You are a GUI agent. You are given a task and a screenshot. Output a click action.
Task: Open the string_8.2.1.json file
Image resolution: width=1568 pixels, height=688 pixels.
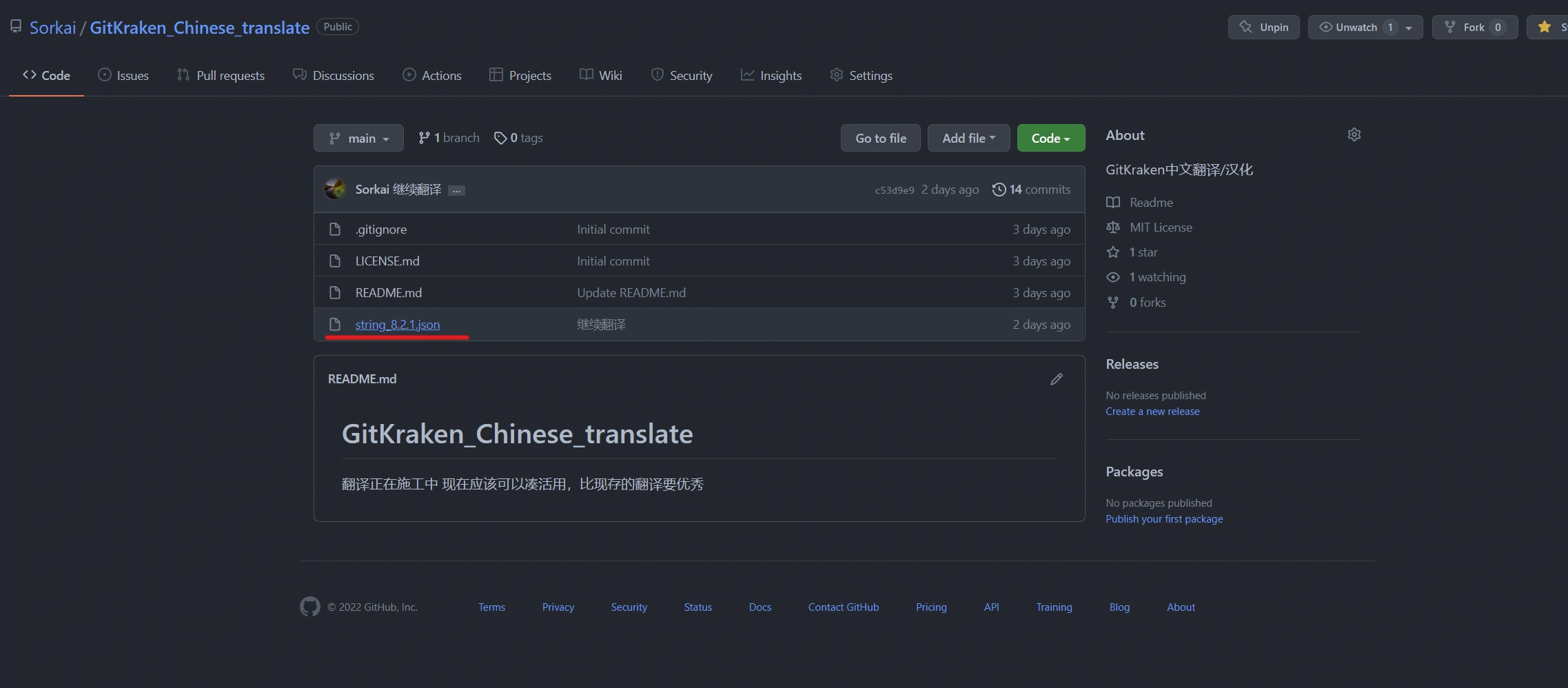pyautogui.click(x=397, y=324)
